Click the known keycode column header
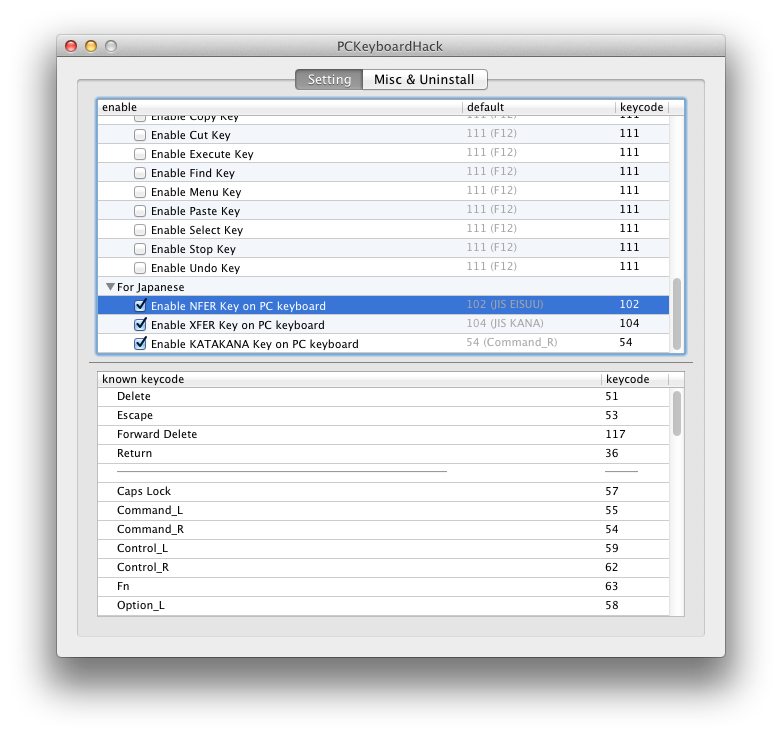The image size is (782, 736). coord(350,379)
